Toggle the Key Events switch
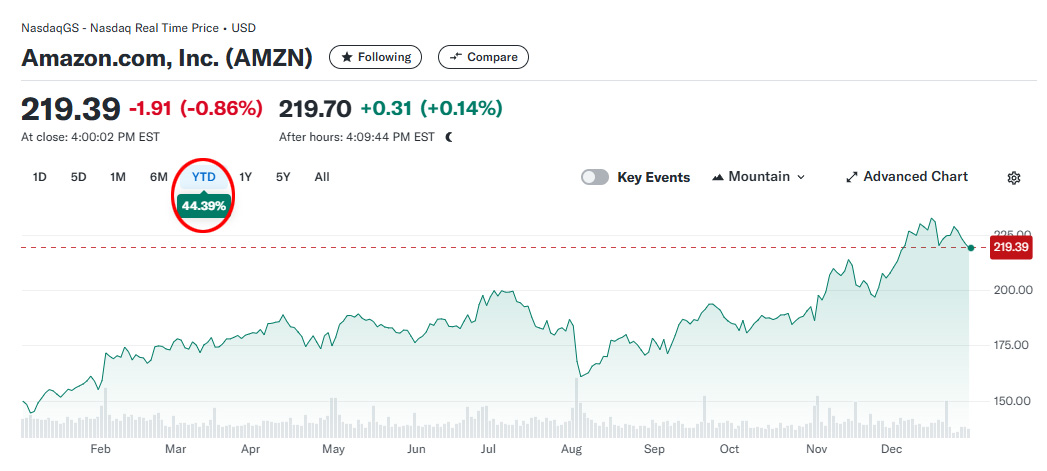Viewport: 1047px width, 471px height. tap(595, 177)
